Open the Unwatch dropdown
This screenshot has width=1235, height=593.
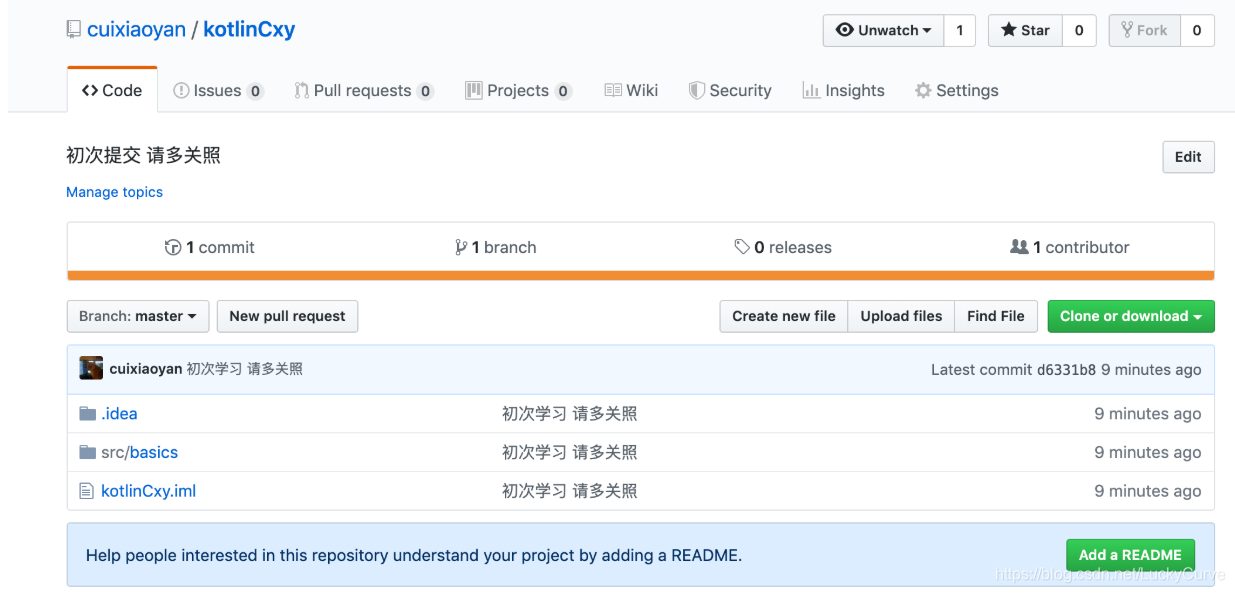click(x=883, y=30)
